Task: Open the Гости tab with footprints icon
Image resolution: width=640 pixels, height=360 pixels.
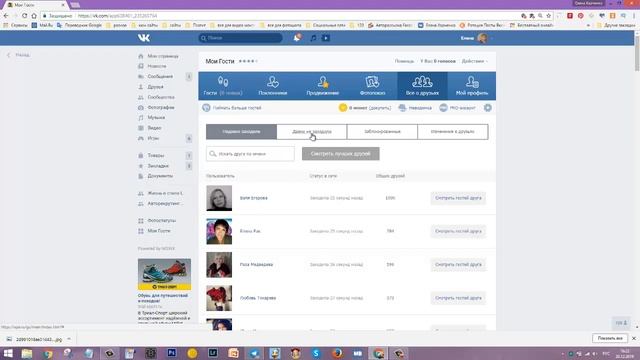Action: point(223,86)
